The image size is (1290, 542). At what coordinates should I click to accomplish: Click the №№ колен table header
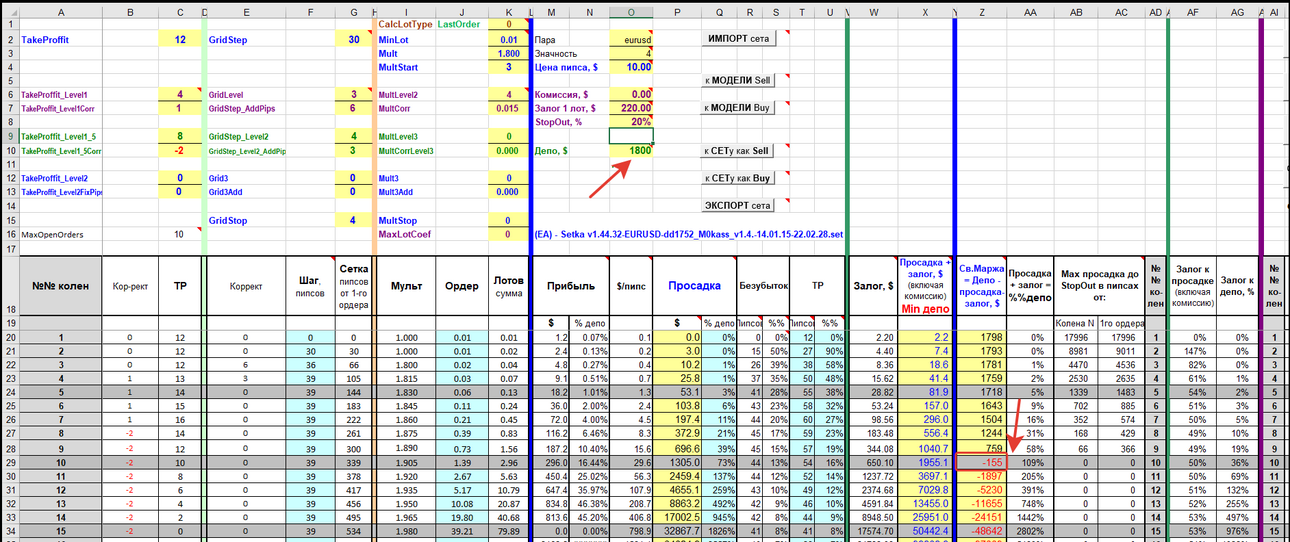click(x=61, y=285)
